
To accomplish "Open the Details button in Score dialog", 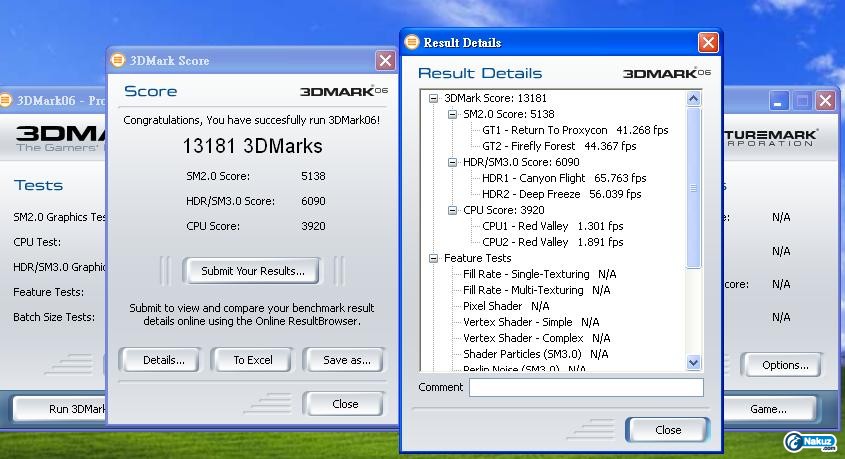I will coord(163,360).
